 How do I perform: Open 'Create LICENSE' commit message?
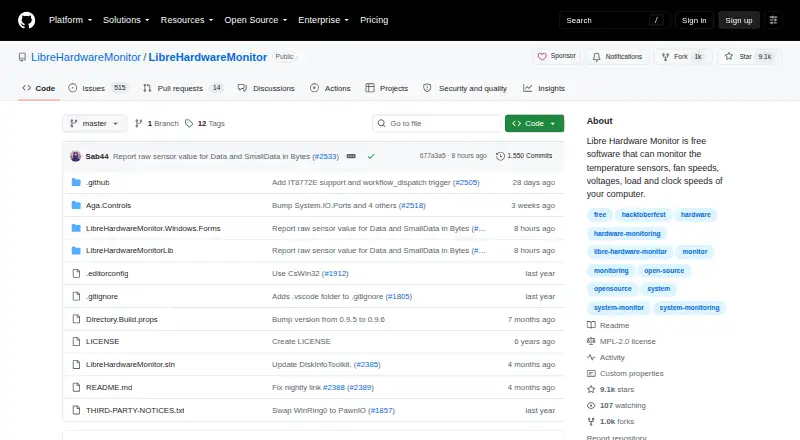pos(301,341)
